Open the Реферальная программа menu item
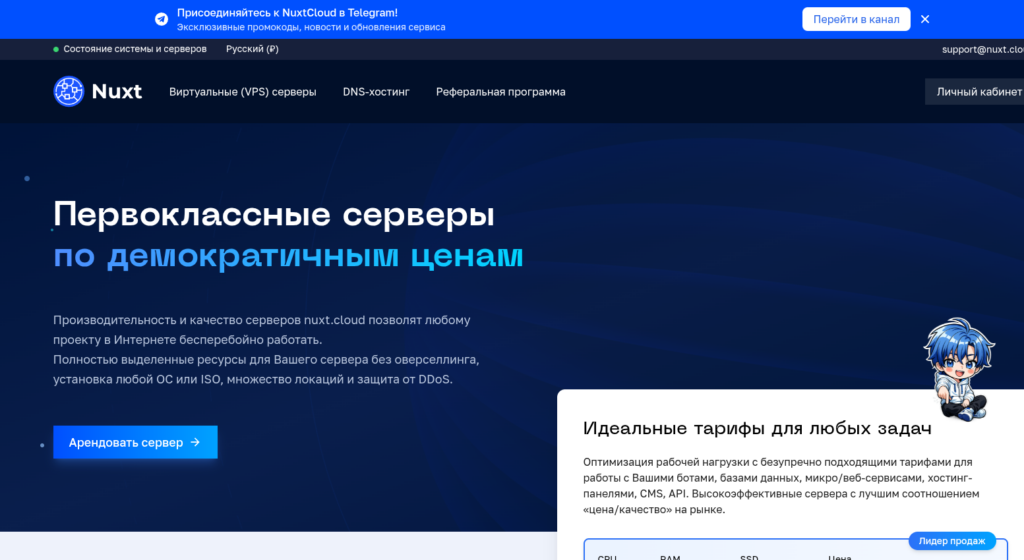Image resolution: width=1024 pixels, height=560 pixels. pos(501,92)
